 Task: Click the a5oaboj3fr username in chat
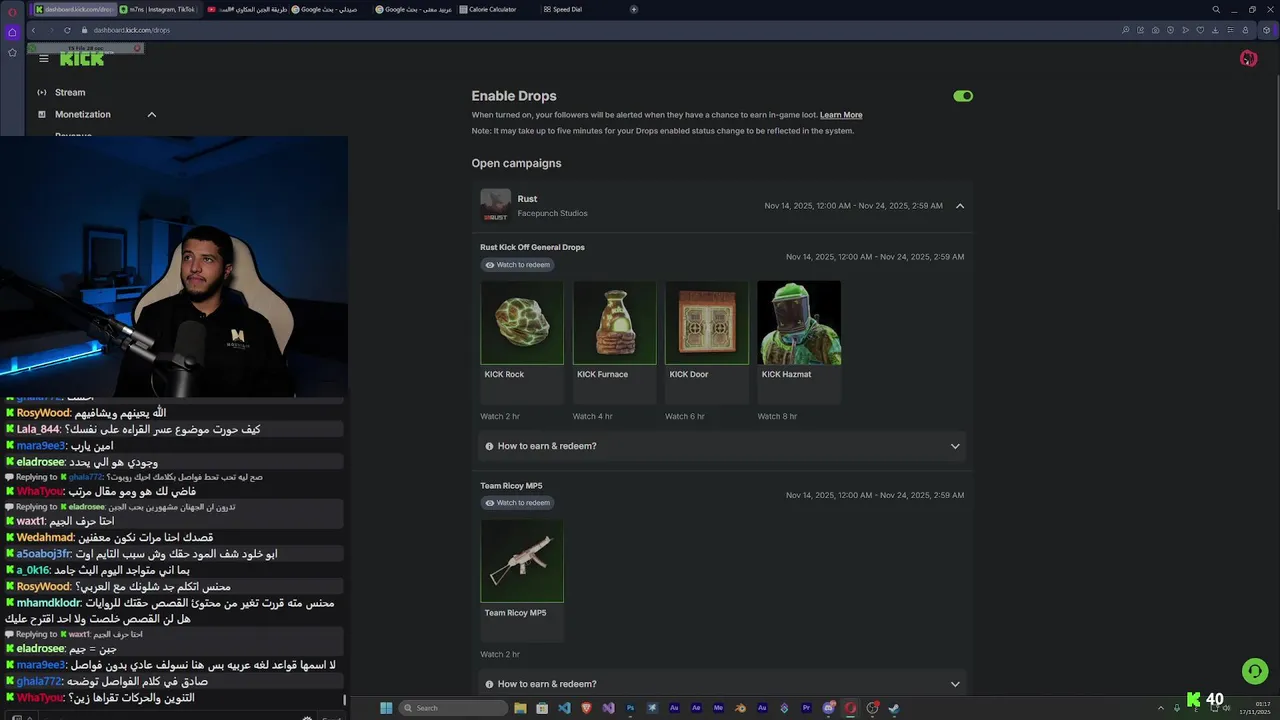[44, 553]
